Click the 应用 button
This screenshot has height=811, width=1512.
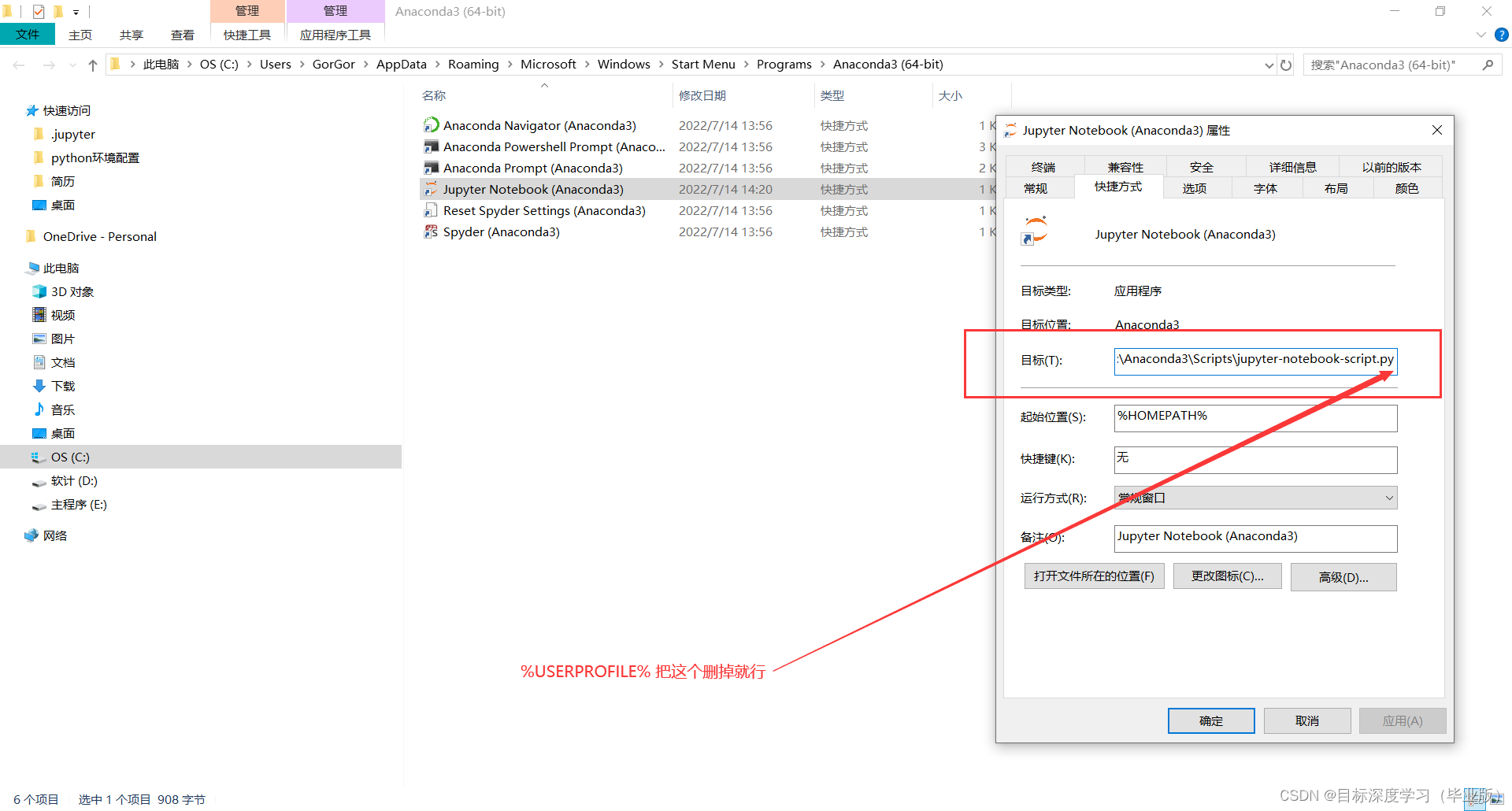tap(1403, 720)
